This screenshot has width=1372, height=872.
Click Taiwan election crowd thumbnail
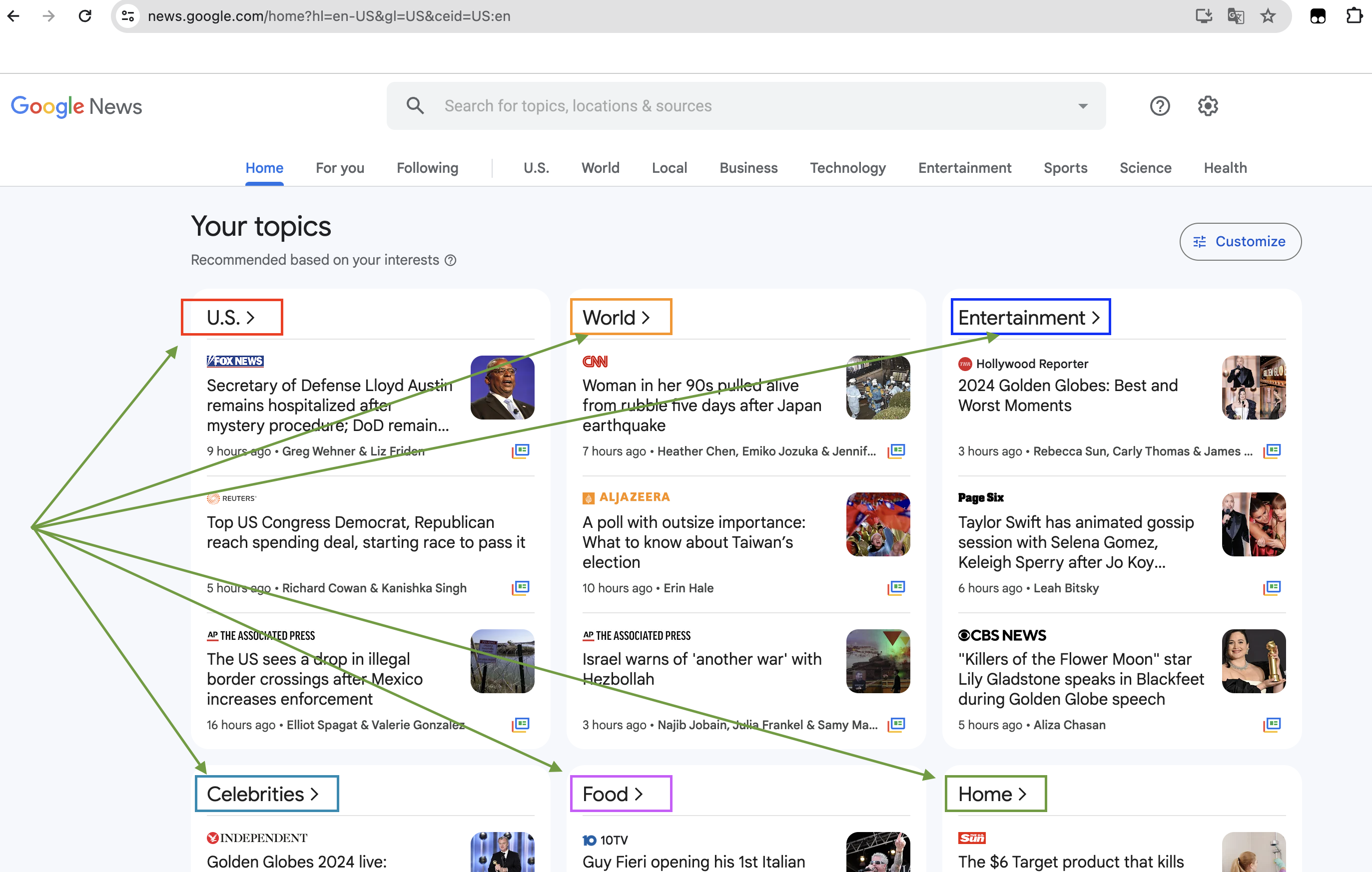click(x=878, y=524)
